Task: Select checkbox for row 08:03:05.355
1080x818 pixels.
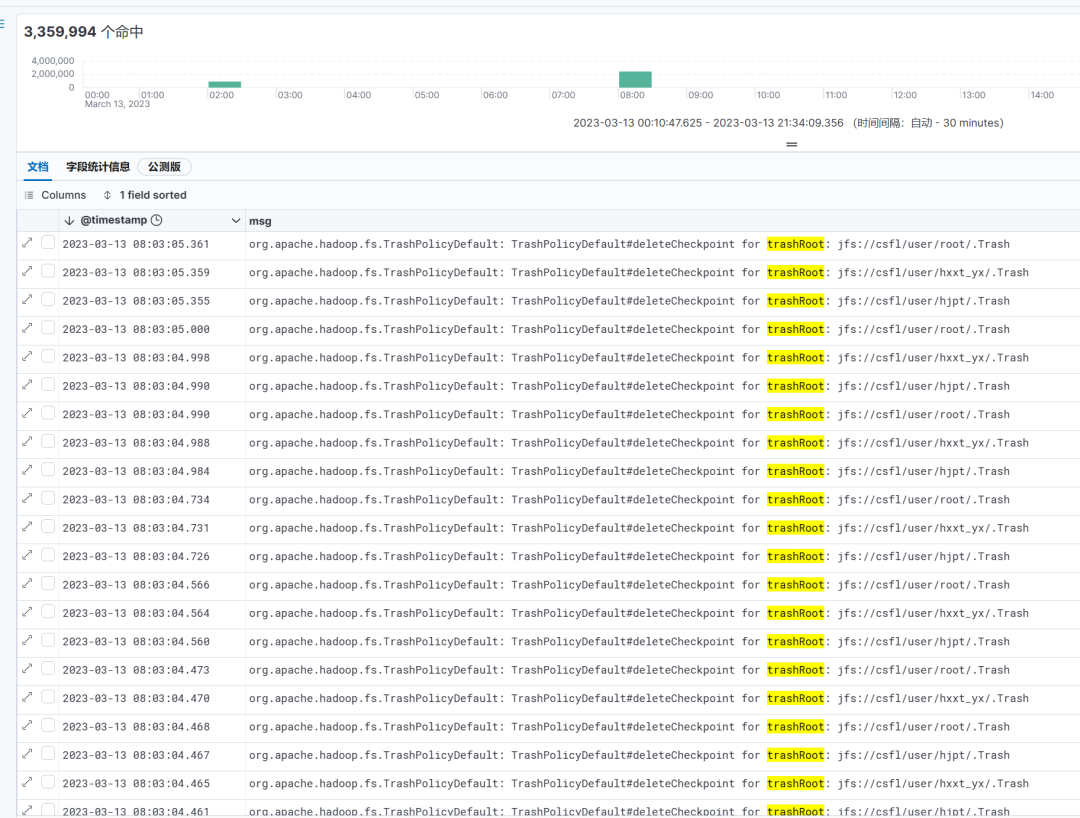Action: [48, 299]
